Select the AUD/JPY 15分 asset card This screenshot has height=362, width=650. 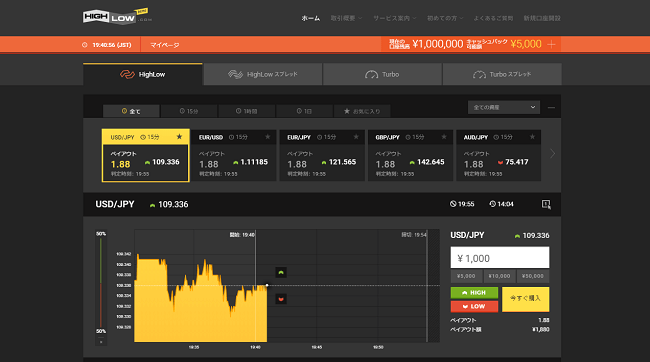coord(499,155)
